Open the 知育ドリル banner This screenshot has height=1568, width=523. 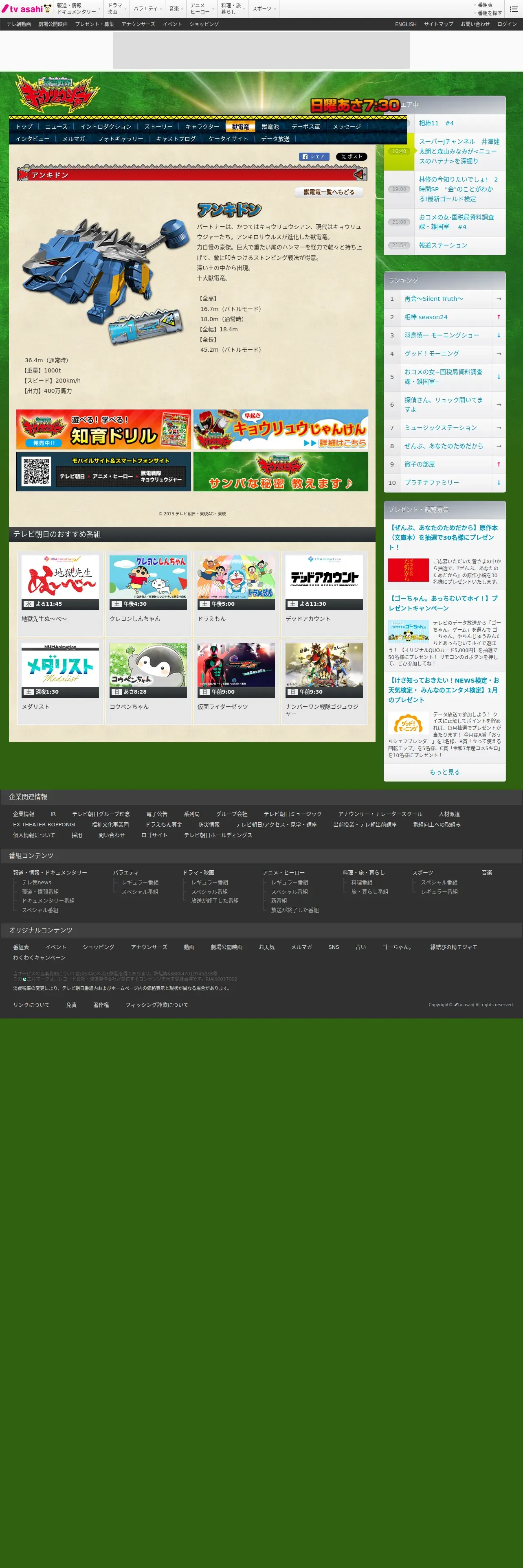103,429
